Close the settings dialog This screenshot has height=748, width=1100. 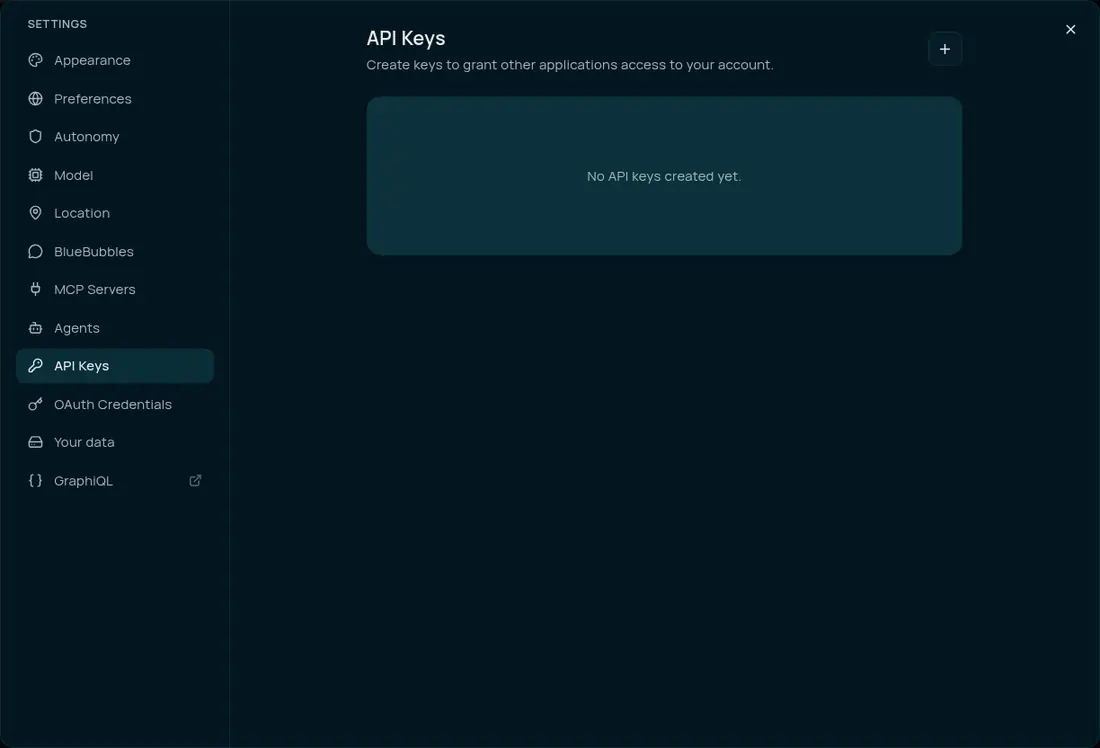tap(1071, 29)
